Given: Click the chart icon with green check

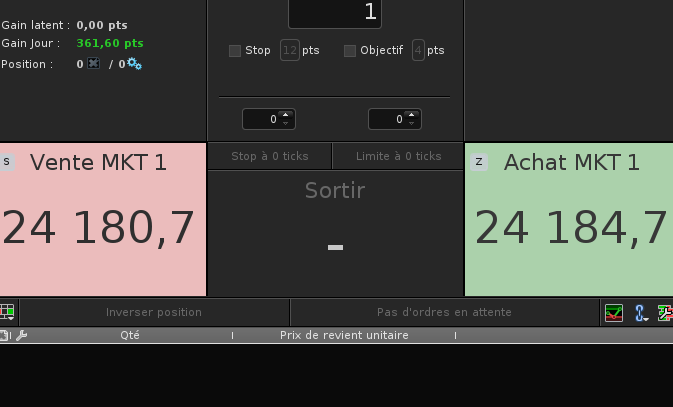Looking at the screenshot, I should click(614, 313).
